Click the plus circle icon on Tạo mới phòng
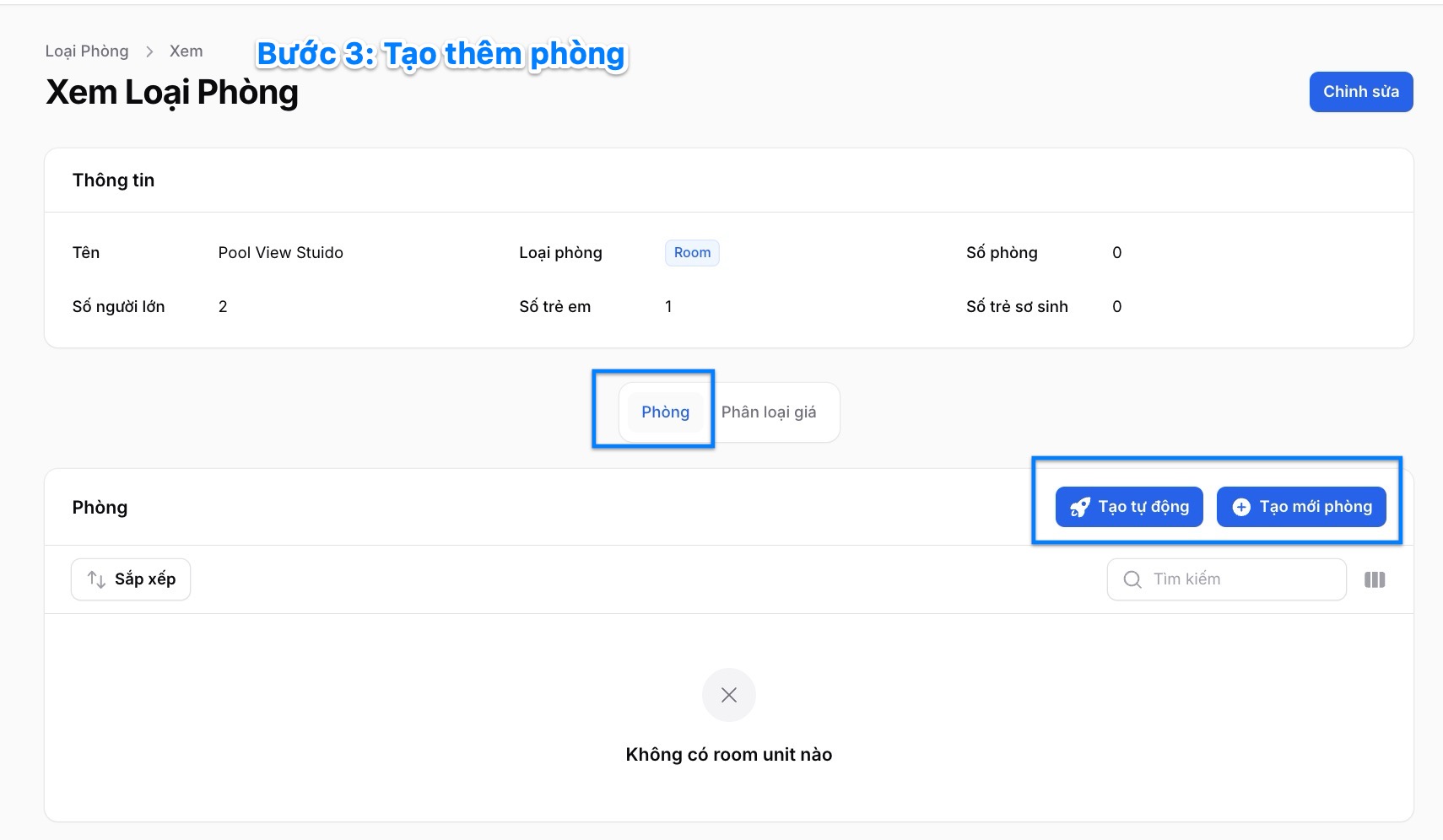 1241,507
